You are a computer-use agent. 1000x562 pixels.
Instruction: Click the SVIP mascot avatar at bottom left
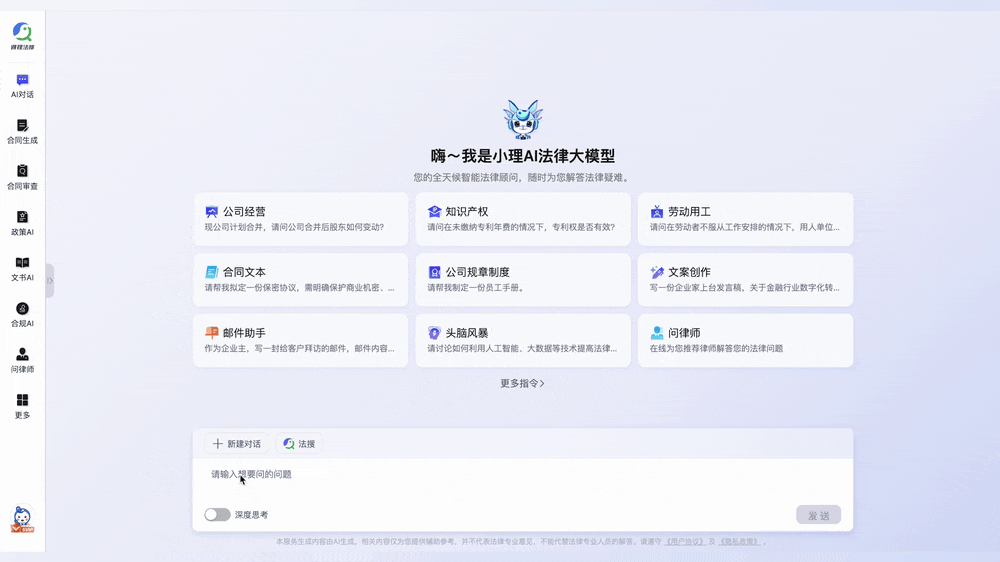22,519
